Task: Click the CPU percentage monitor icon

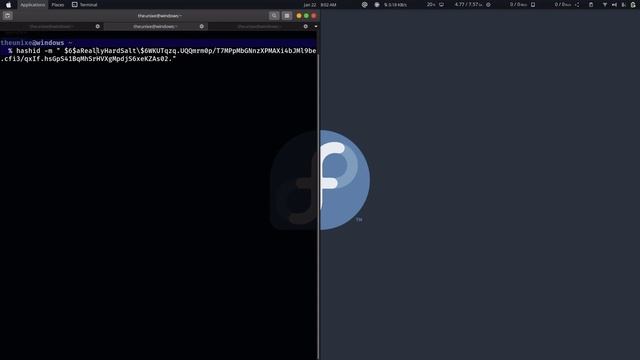Action: (x=441, y=5)
